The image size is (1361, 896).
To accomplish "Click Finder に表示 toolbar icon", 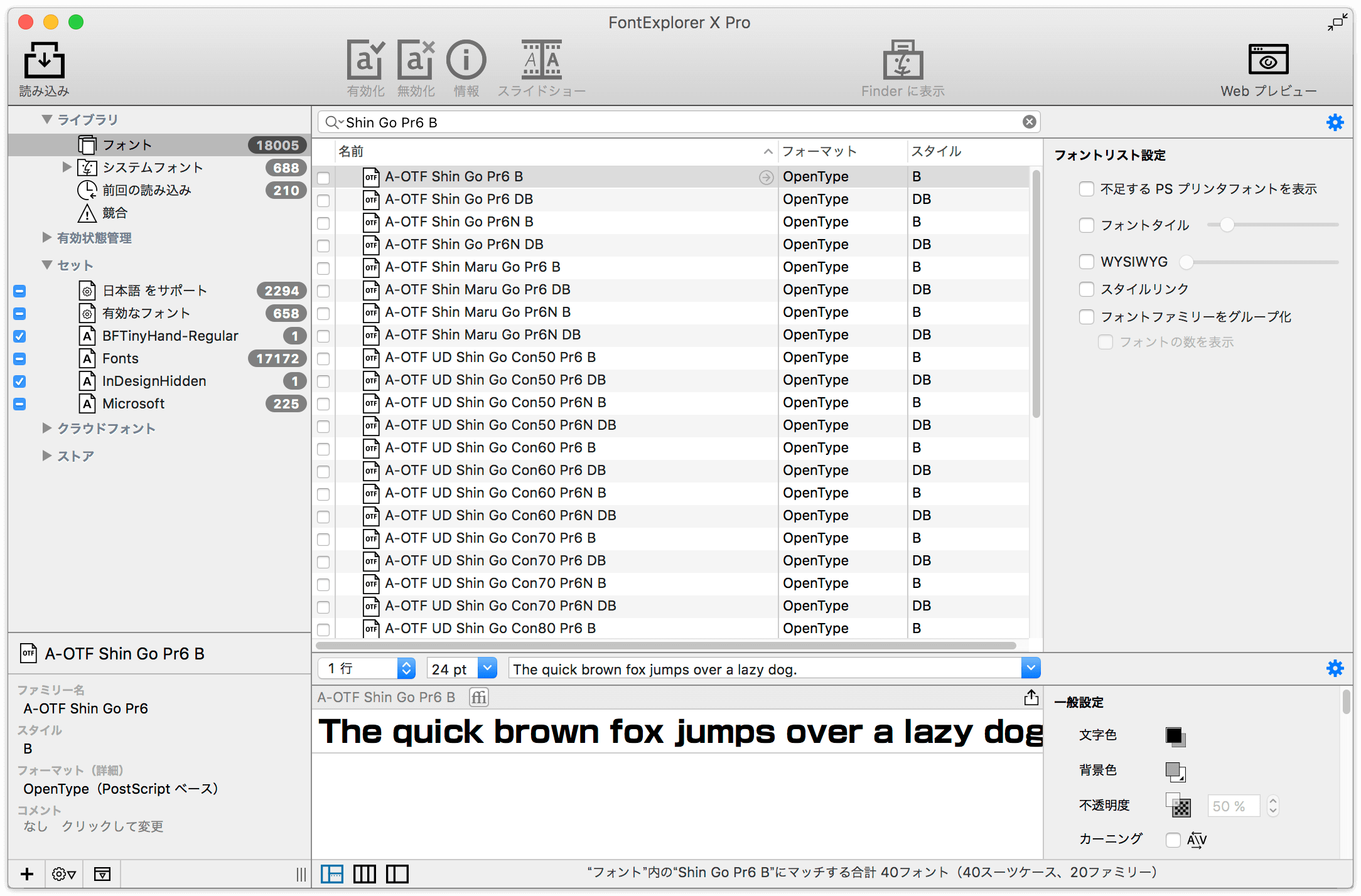I will [903, 61].
